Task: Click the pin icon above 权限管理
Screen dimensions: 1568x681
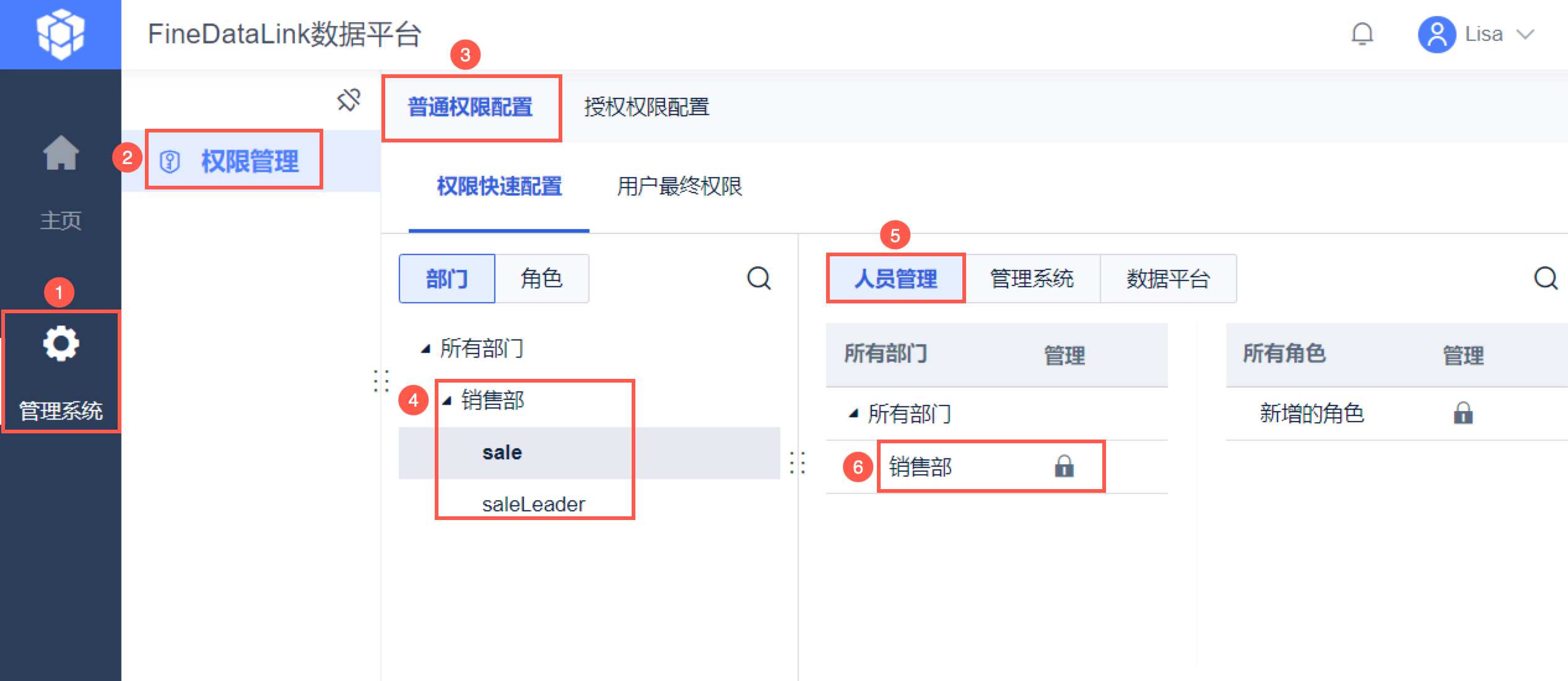Action: (x=349, y=100)
